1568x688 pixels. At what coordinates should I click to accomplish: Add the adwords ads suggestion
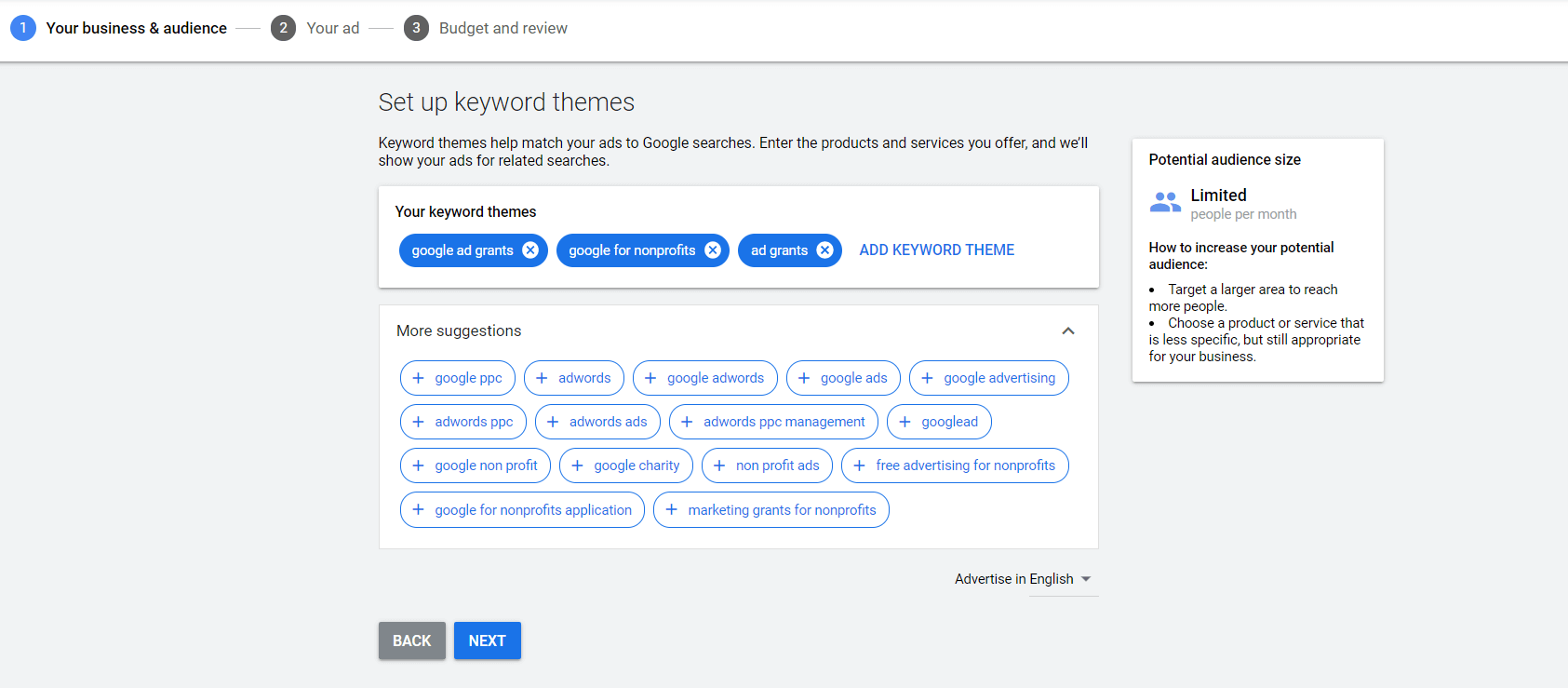pyautogui.click(x=597, y=422)
